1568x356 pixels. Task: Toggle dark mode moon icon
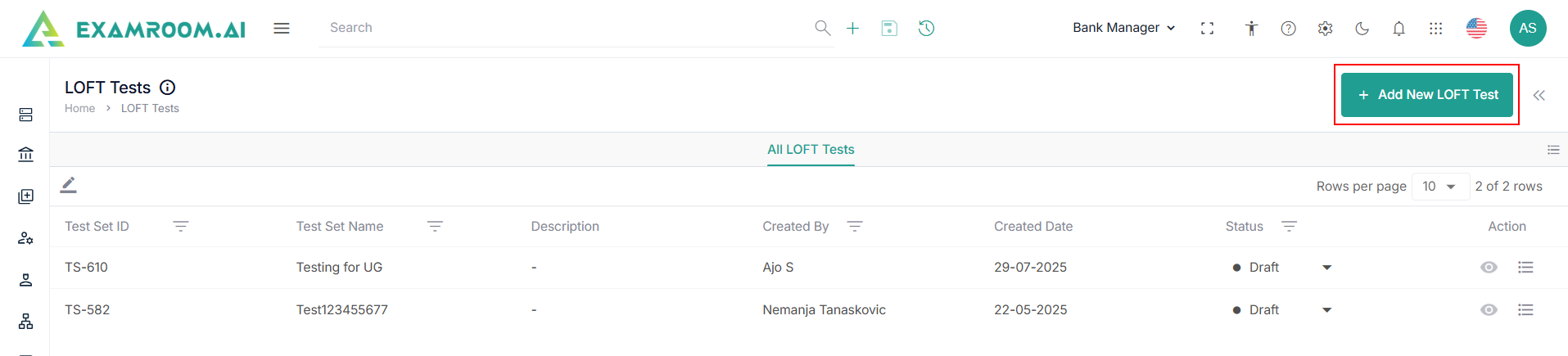(x=1362, y=28)
